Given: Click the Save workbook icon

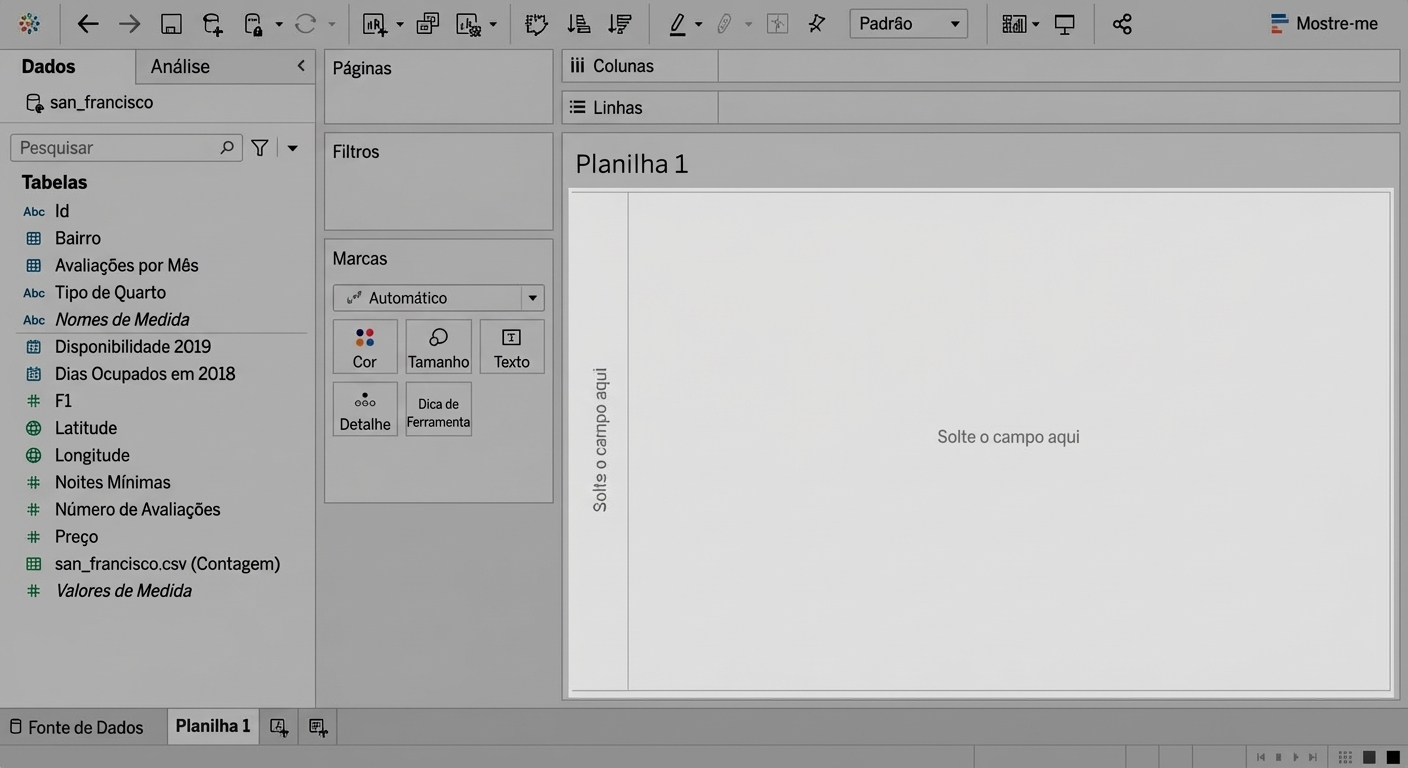Looking at the screenshot, I should (x=171, y=24).
